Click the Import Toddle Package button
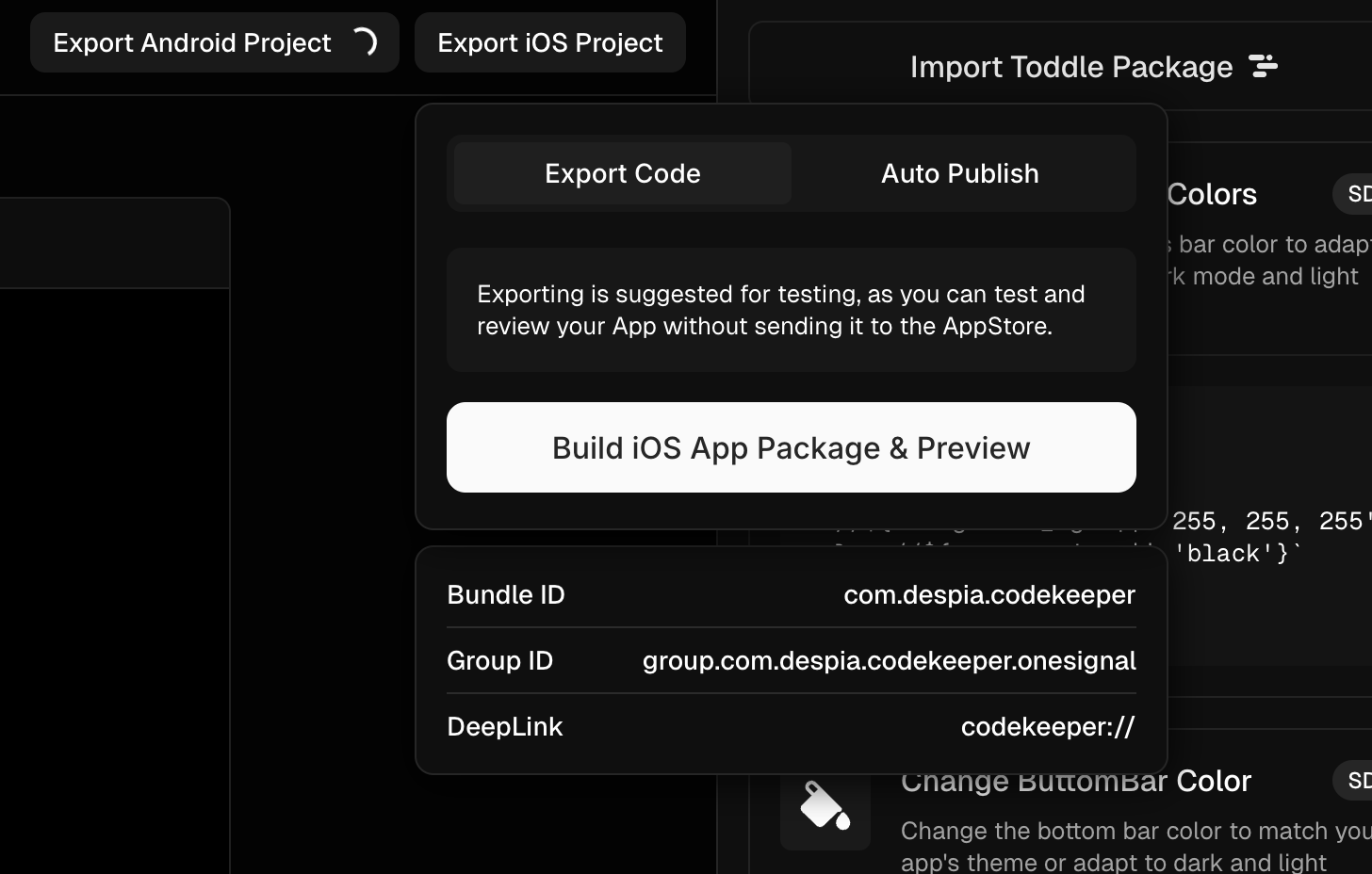The height and width of the screenshot is (874, 1372). tap(1070, 67)
